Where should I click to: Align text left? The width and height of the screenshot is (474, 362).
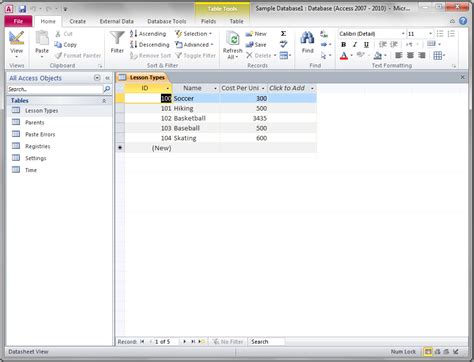(398, 55)
